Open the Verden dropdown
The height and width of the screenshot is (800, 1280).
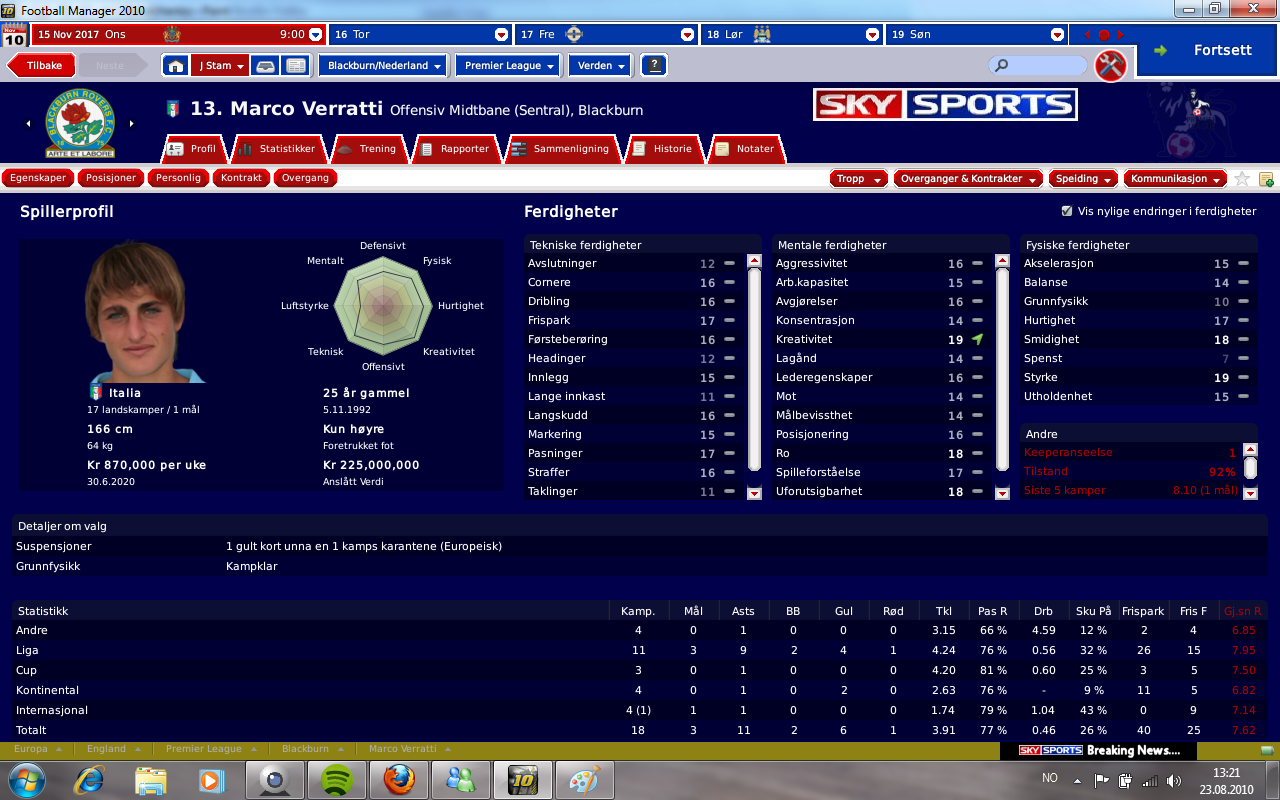[x=602, y=66]
